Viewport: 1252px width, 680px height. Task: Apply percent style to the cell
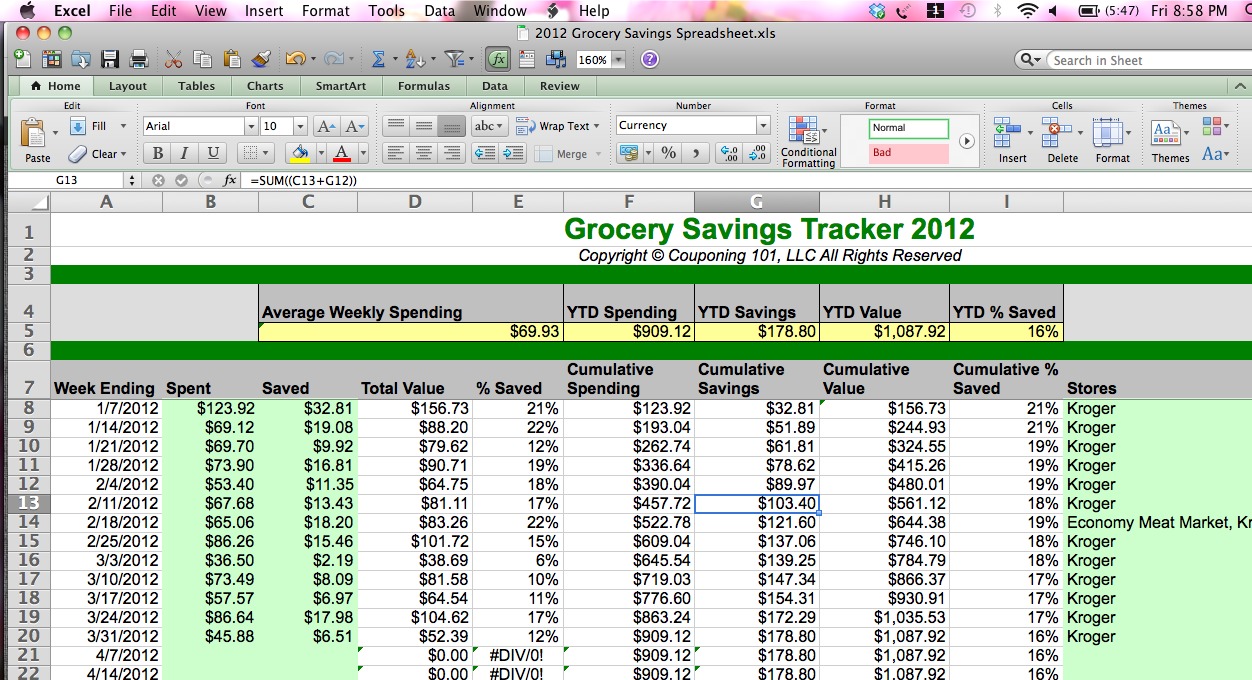coord(668,153)
